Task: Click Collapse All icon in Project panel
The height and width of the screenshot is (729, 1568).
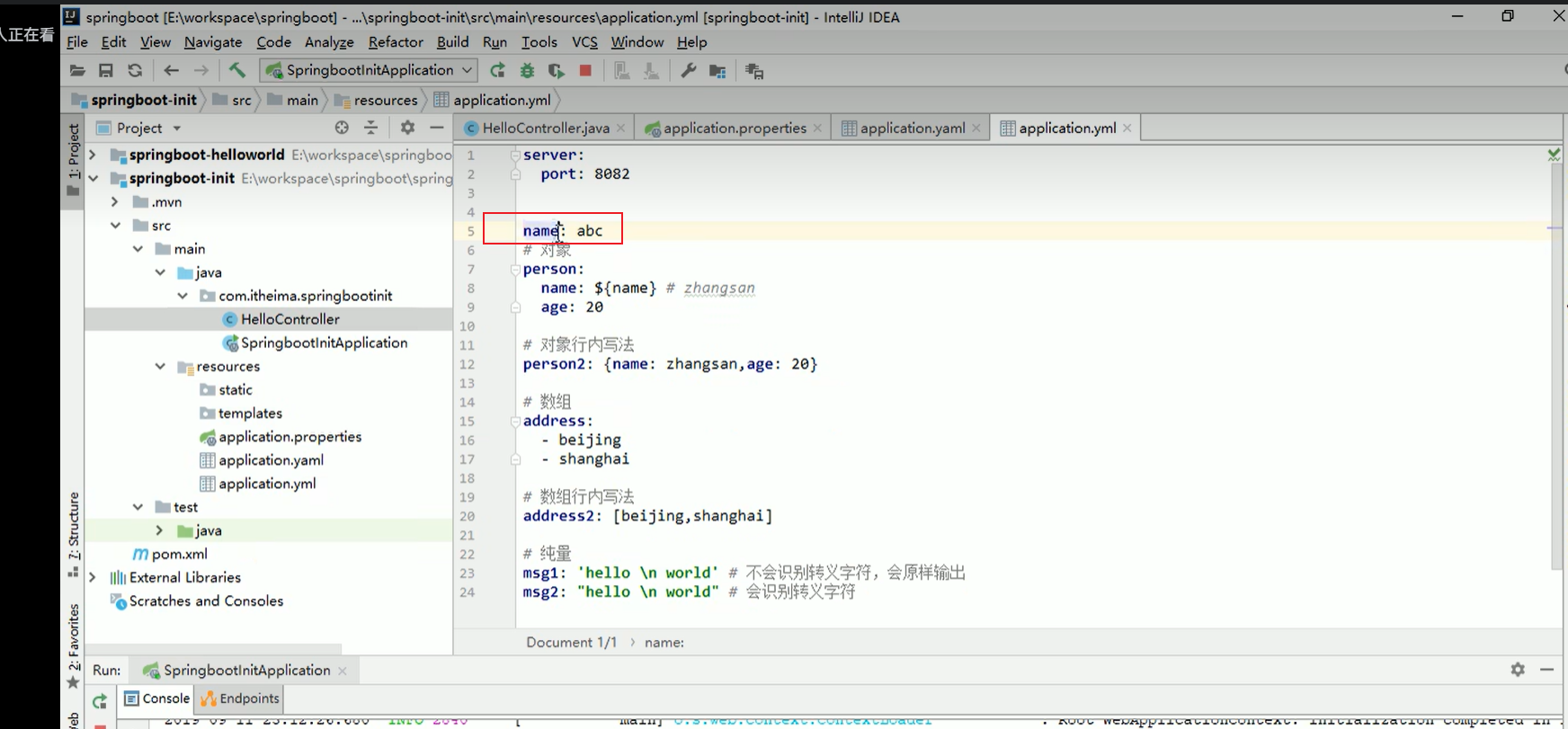Action: click(370, 128)
